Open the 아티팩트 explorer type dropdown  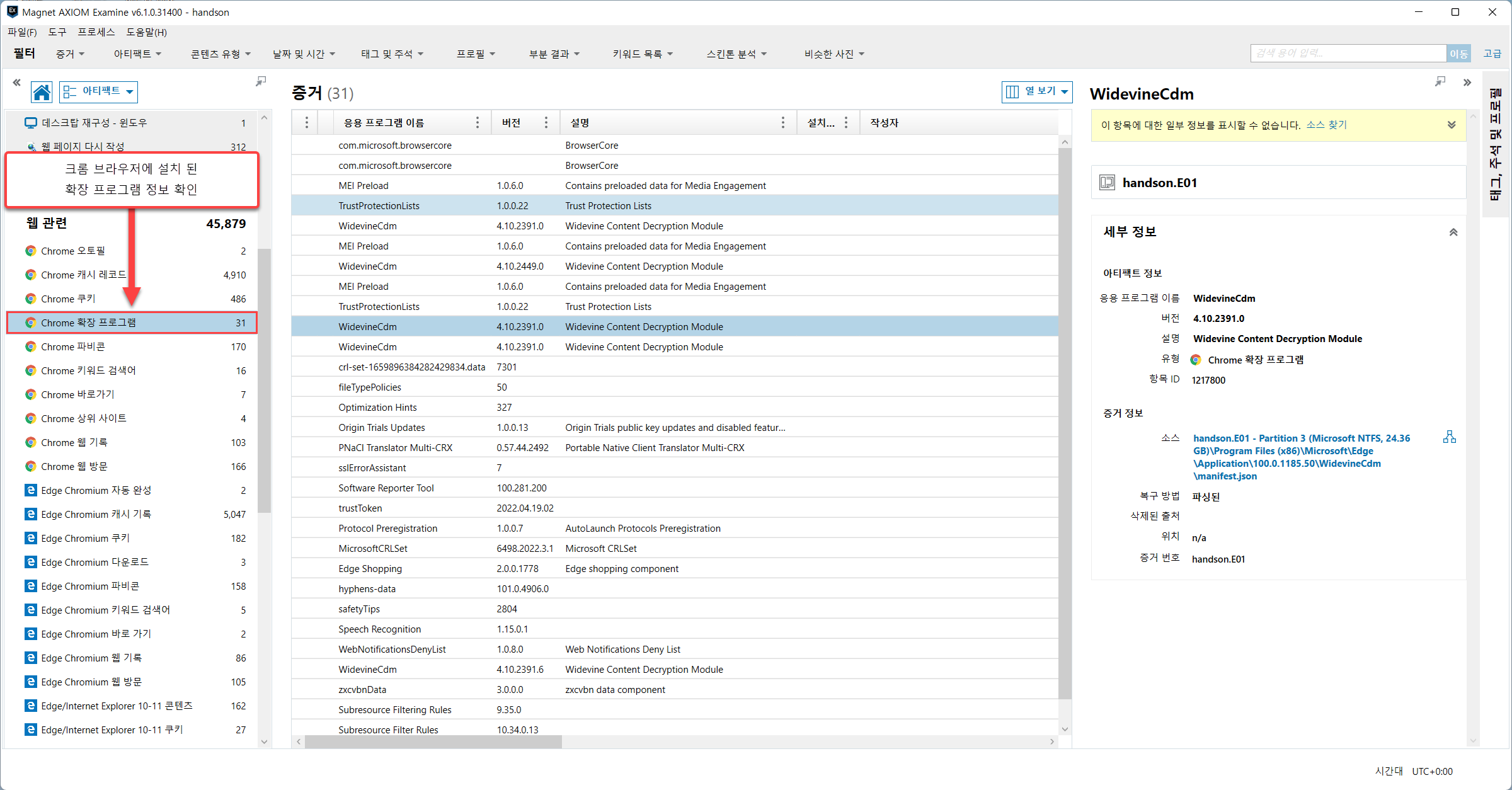98,92
